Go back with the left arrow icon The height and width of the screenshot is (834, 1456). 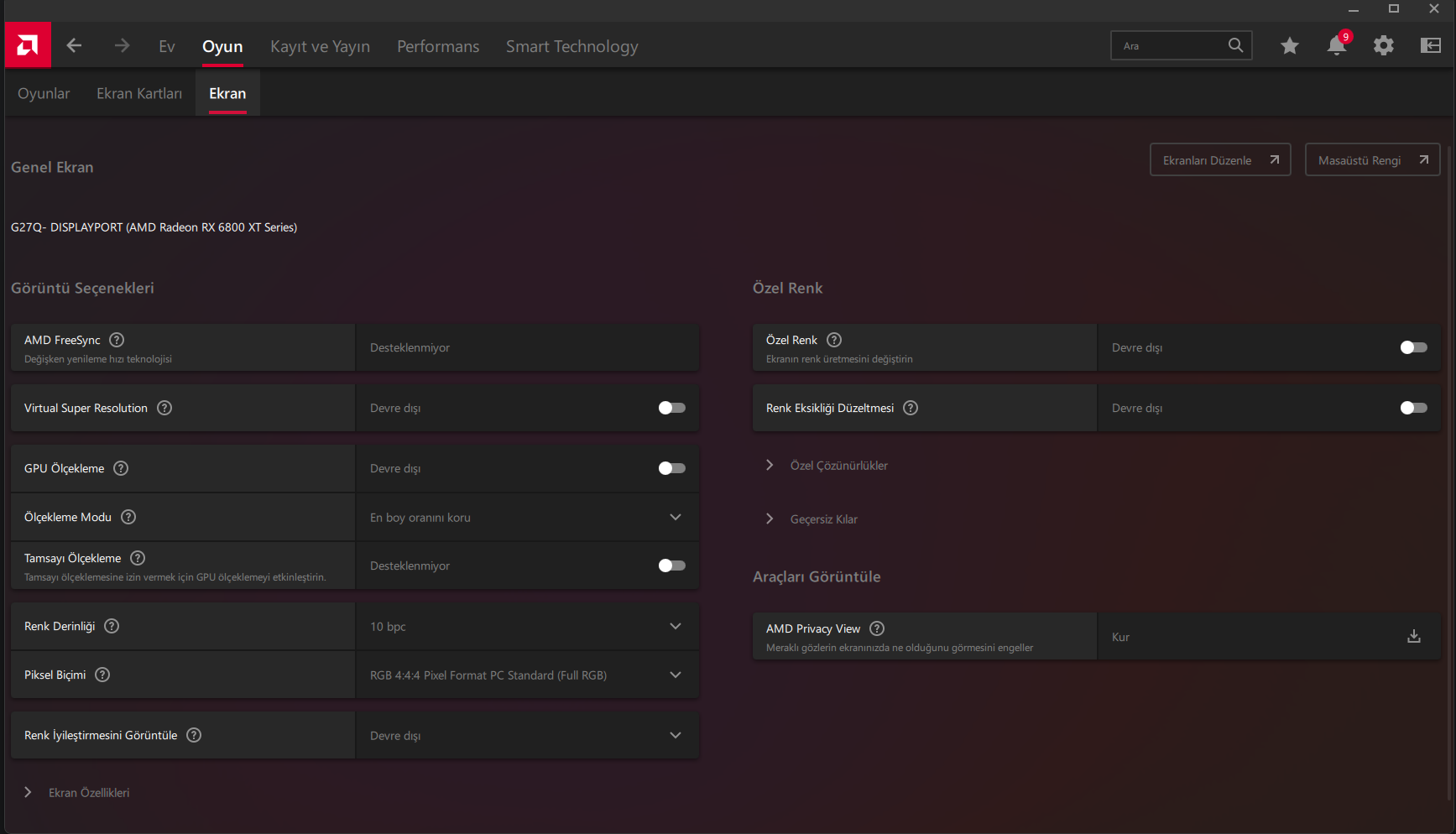click(74, 45)
